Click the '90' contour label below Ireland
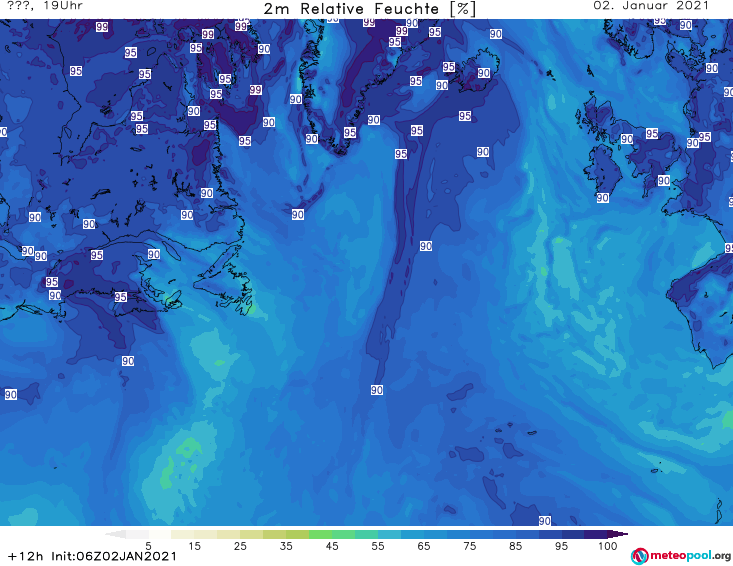733x566 pixels. [x=603, y=198]
